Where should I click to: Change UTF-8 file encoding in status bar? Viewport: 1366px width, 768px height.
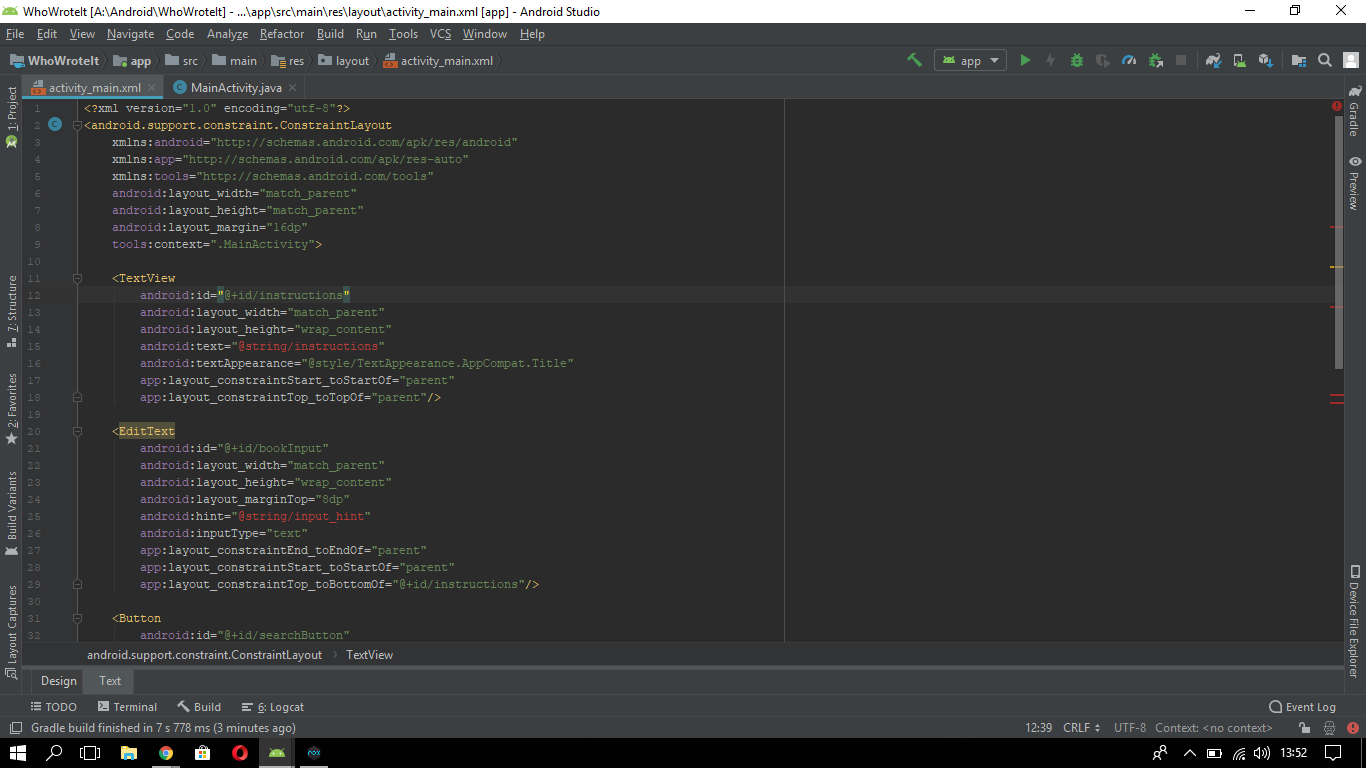[1130, 728]
